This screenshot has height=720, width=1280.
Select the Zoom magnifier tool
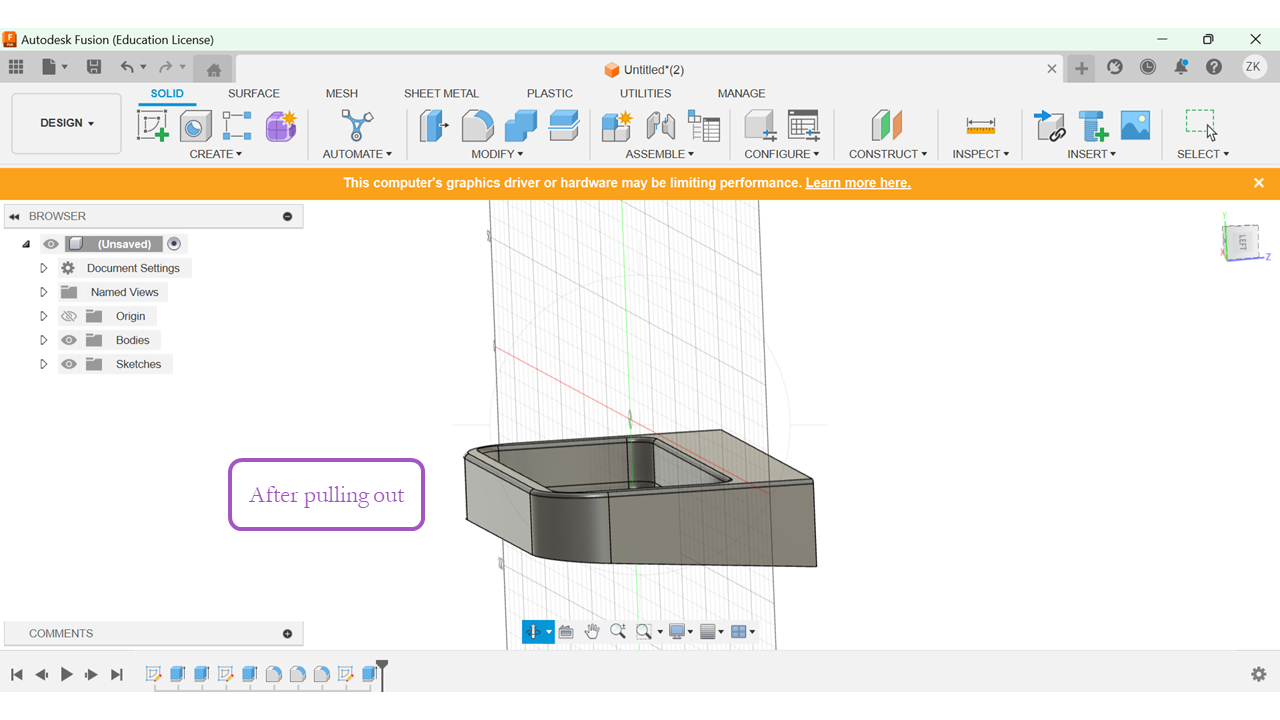[618, 631]
